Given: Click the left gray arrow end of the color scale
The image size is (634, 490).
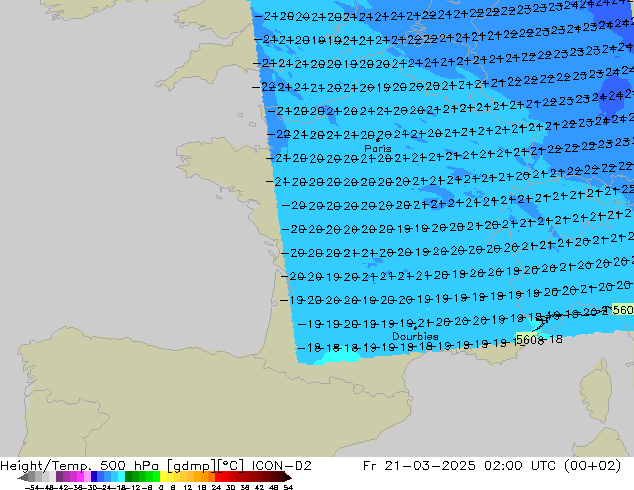Looking at the screenshot, I should pos(22,477).
